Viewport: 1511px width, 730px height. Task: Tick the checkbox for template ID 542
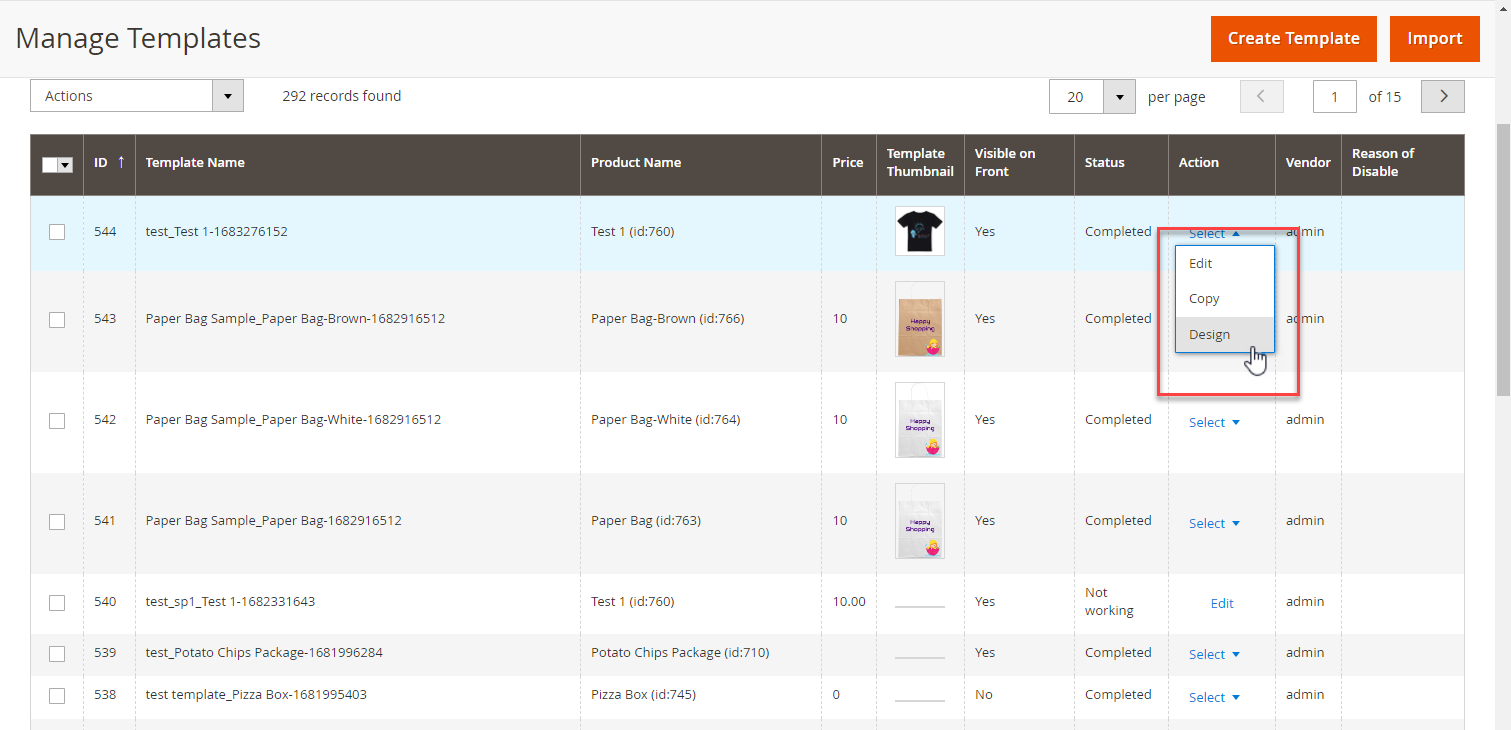pyautogui.click(x=57, y=421)
